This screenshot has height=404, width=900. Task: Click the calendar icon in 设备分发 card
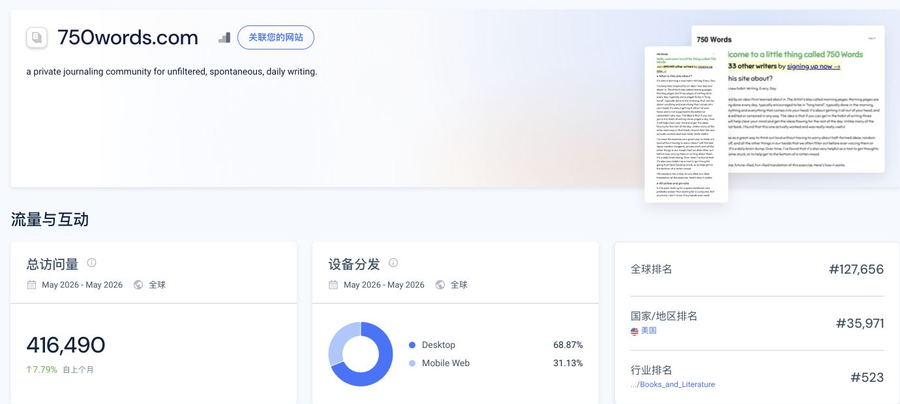(333, 285)
